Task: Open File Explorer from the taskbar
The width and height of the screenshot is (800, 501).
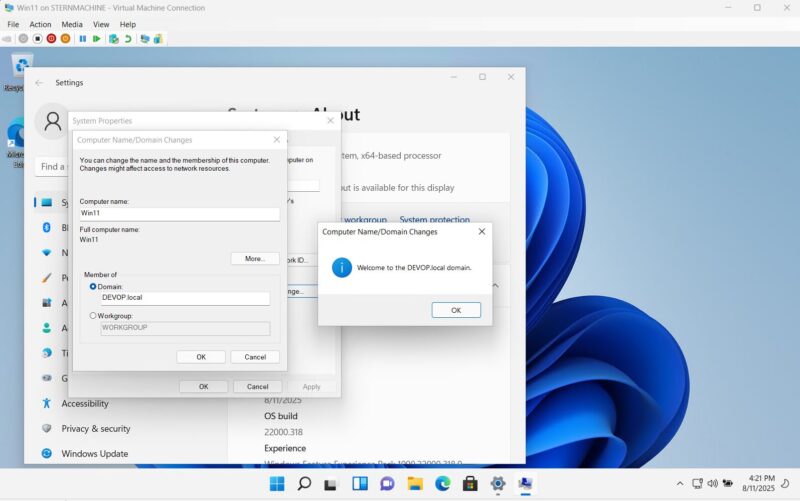Action: click(415, 483)
